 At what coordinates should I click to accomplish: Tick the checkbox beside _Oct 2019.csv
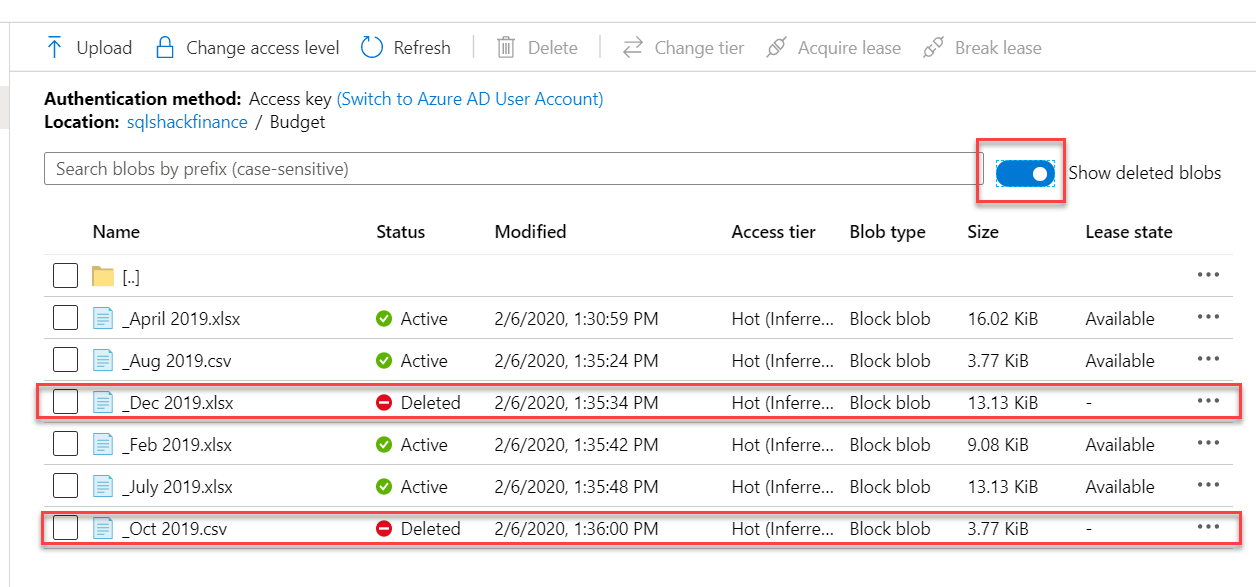coord(66,529)
